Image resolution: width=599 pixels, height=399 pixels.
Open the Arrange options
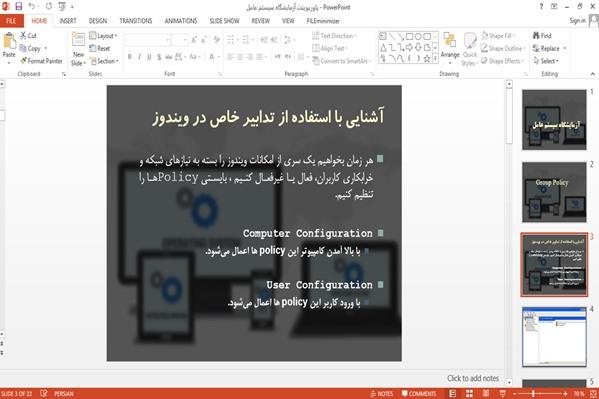(x=450, y=48)
